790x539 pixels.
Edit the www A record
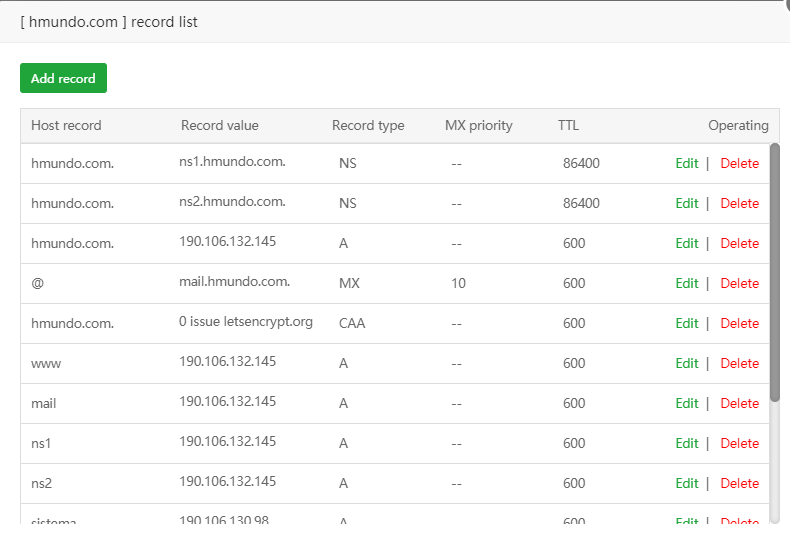(x=687, y=363)
